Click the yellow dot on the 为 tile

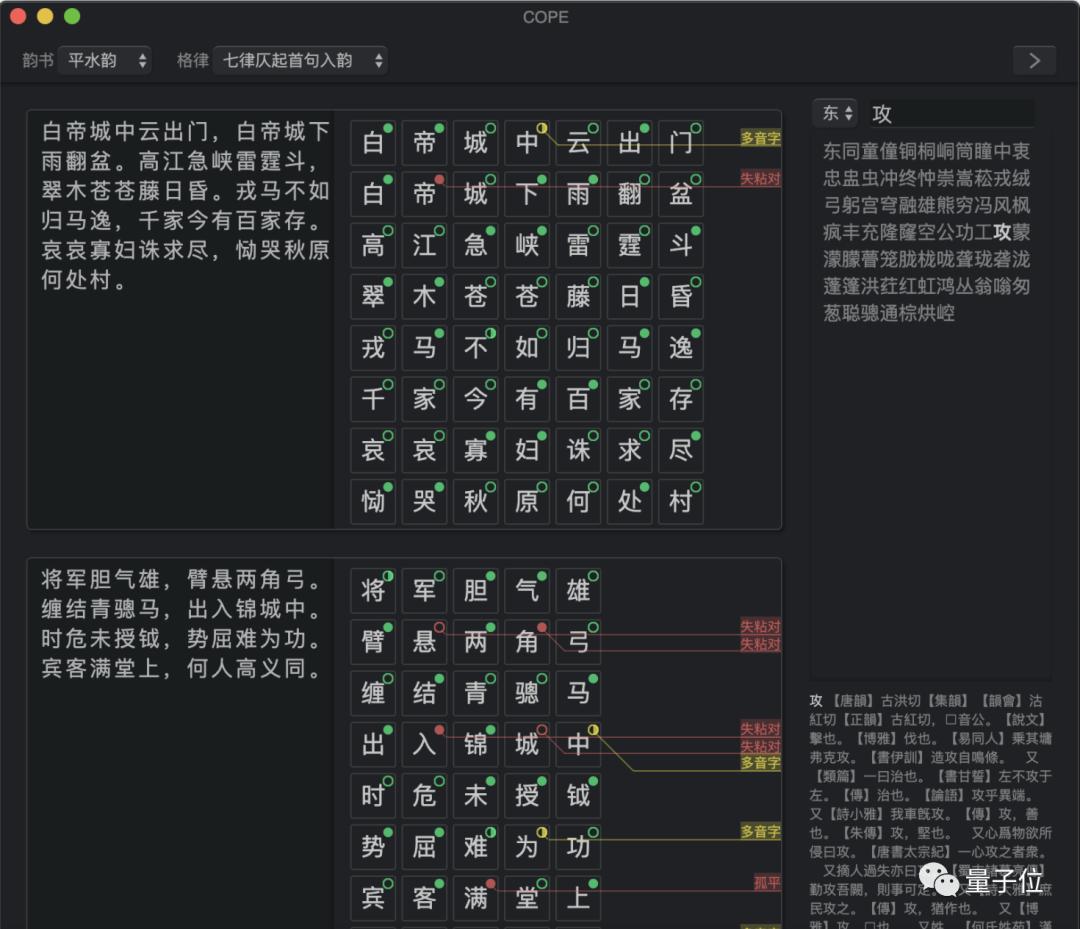pyautogui.click(x=541, y=832)
